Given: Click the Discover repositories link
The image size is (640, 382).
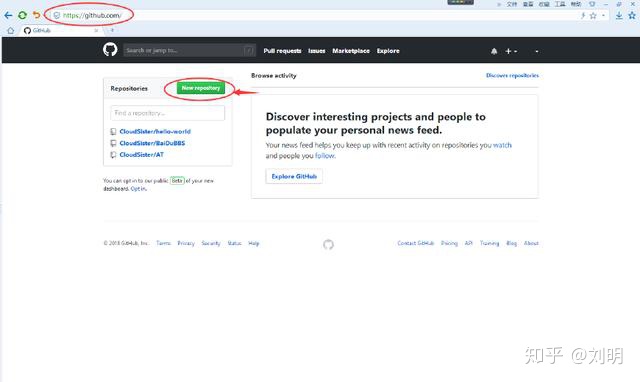Looking at the screenshot, I should 512,76.
